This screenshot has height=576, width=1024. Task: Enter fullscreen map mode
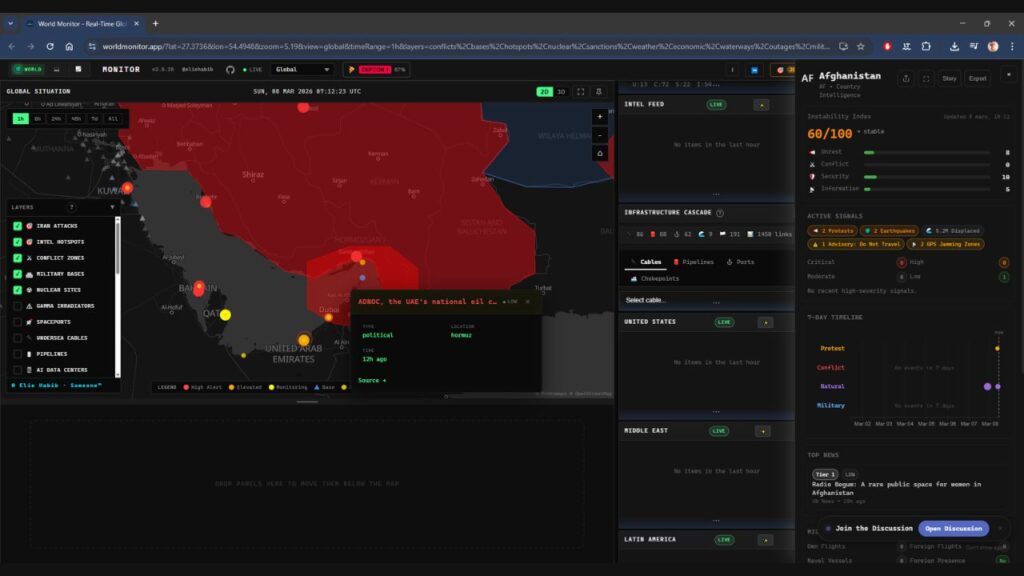[x=580, y=91]
